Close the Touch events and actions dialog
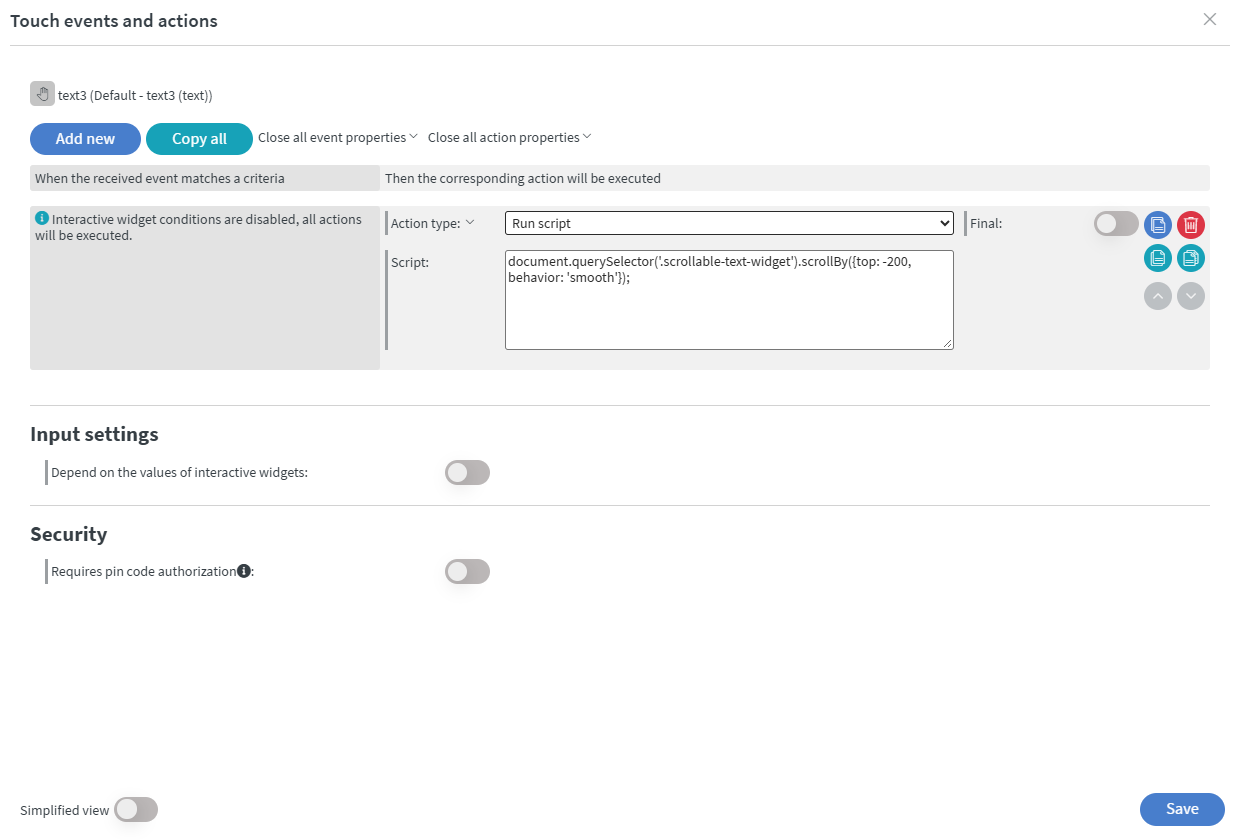The height and width of the screenshot is (840, 1237). [1210, 19]
